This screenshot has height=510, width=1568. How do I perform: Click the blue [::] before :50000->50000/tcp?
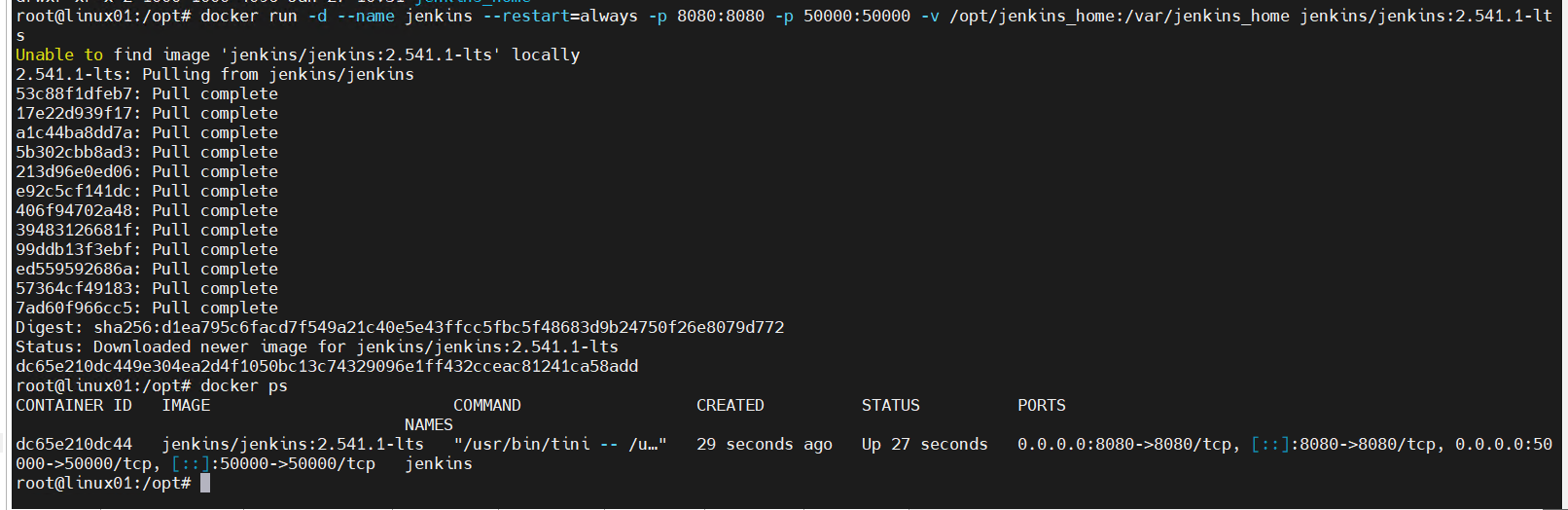[191, 463]
